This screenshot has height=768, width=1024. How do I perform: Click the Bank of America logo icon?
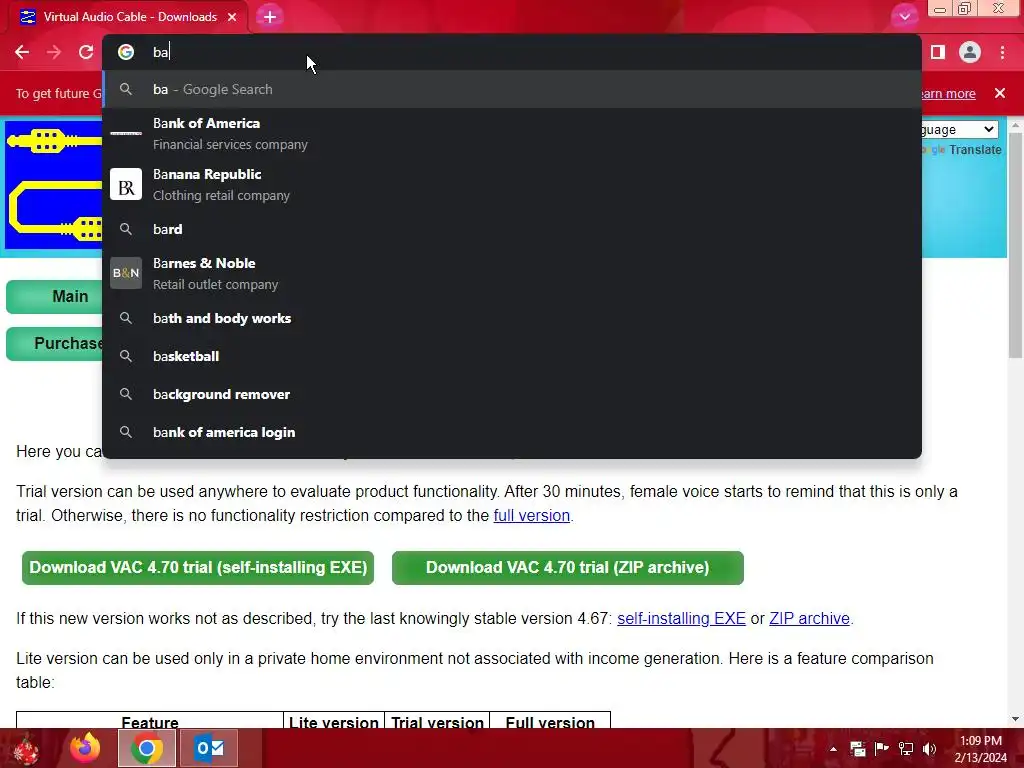tap(126, 134)
